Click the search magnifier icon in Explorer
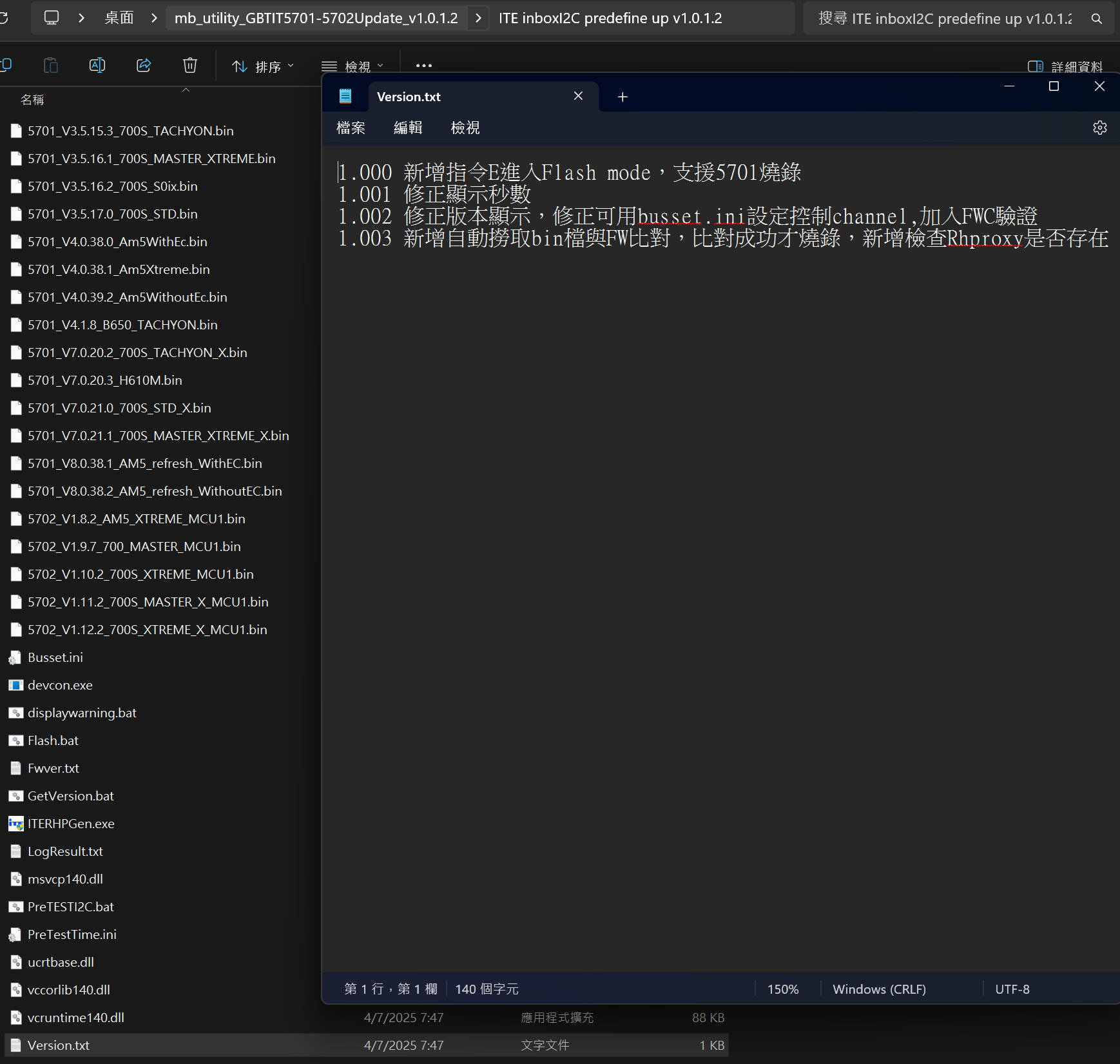 coord(1096,19)
